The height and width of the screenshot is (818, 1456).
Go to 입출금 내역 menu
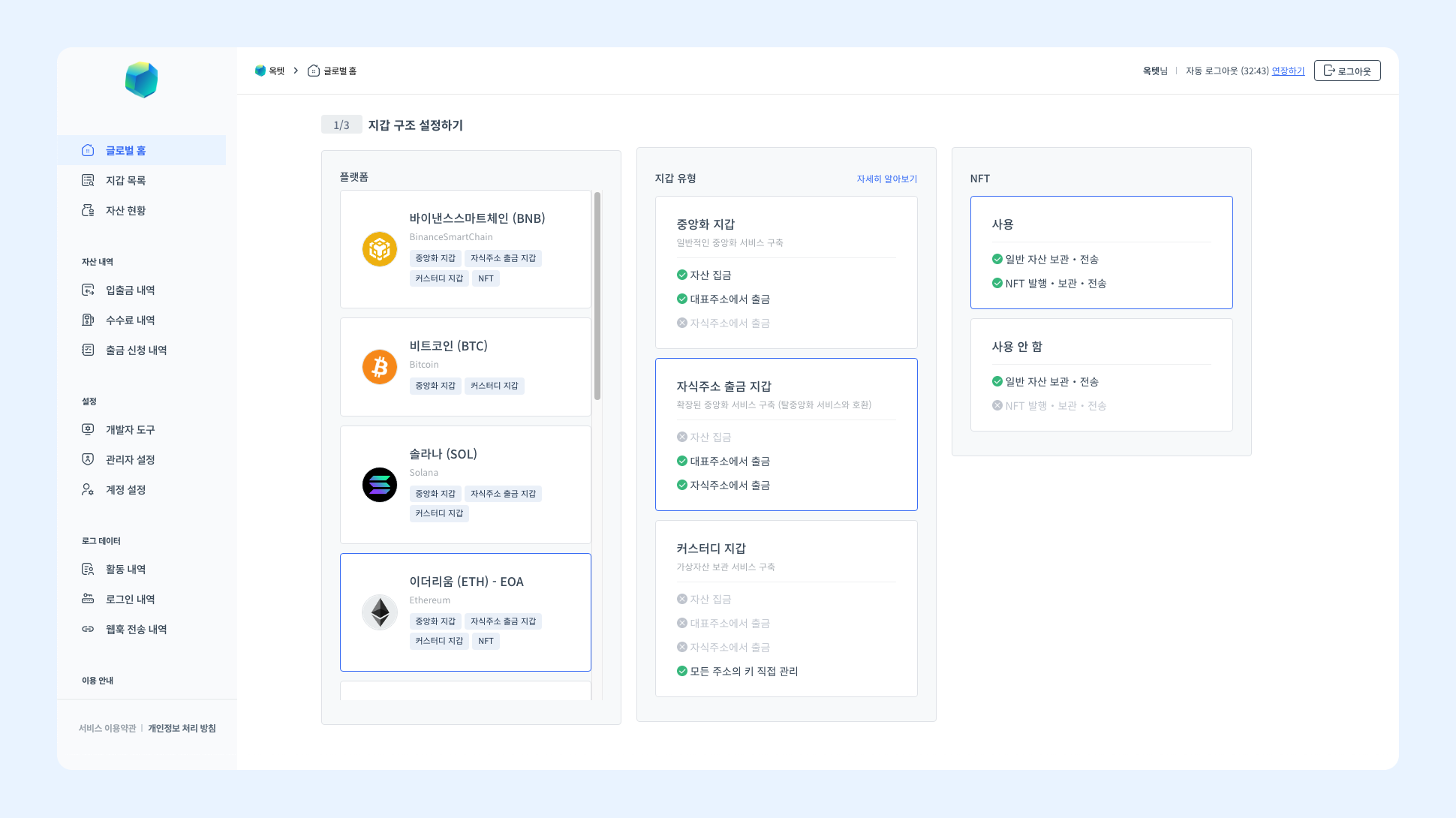point(141,290)
